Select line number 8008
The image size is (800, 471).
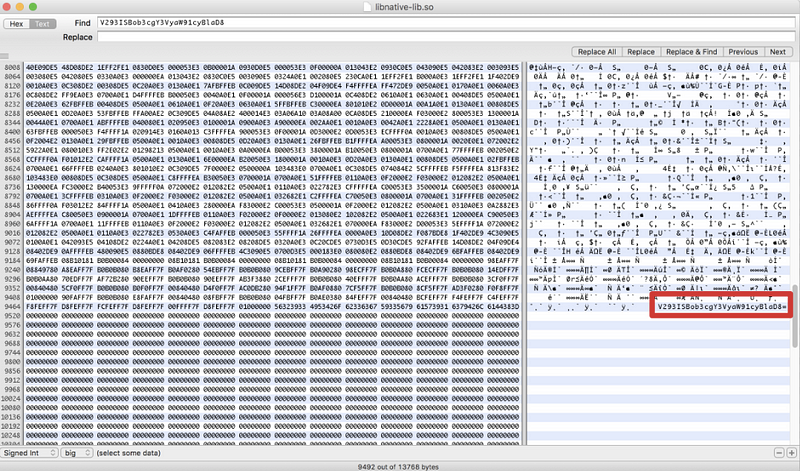(12, 67)
